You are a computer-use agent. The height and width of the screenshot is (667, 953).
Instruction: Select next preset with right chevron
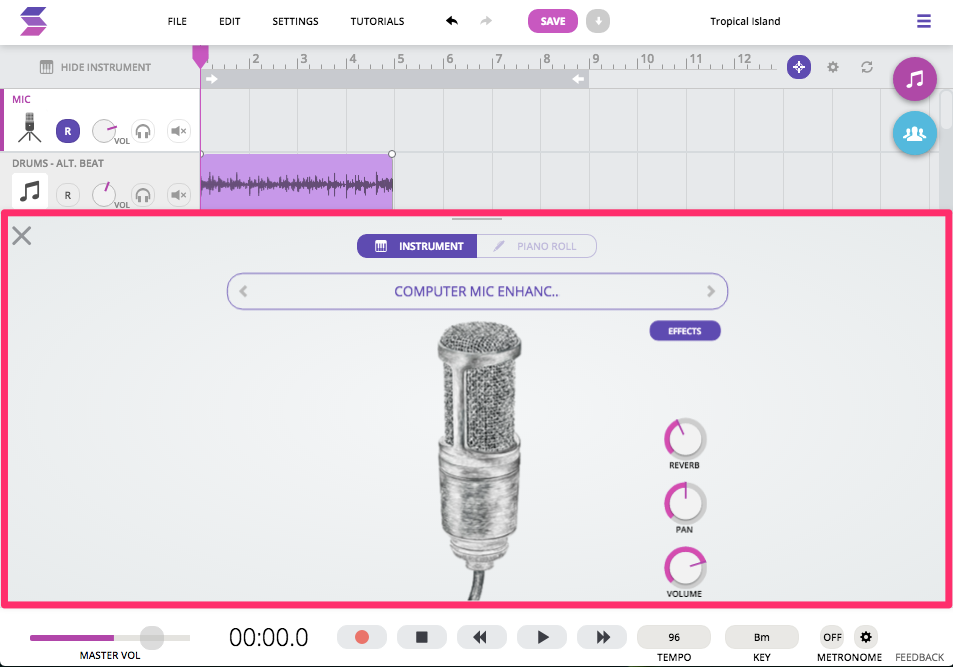coord(710,291)
